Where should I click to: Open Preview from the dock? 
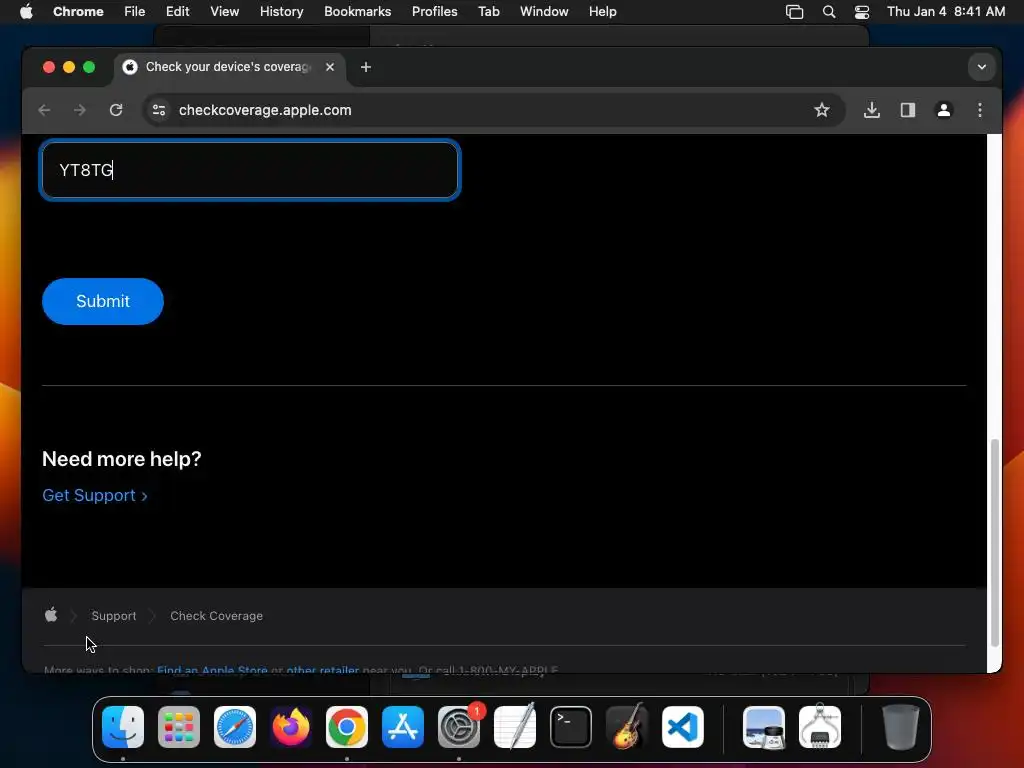point(763,726)
